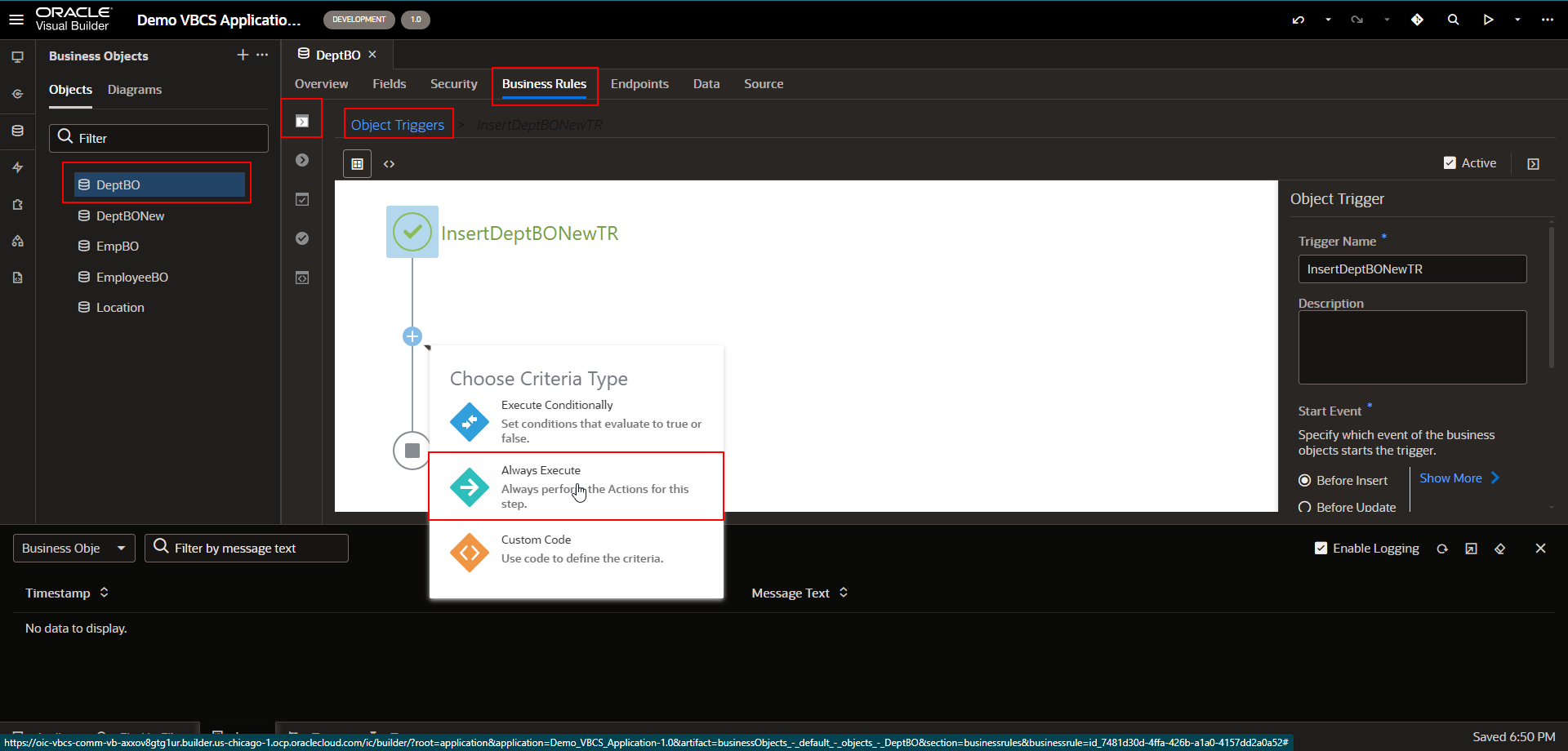Open Web Applications in left navigator
Screen dimensions: 1568x751
pyautogui.click(x=17, y=57)
